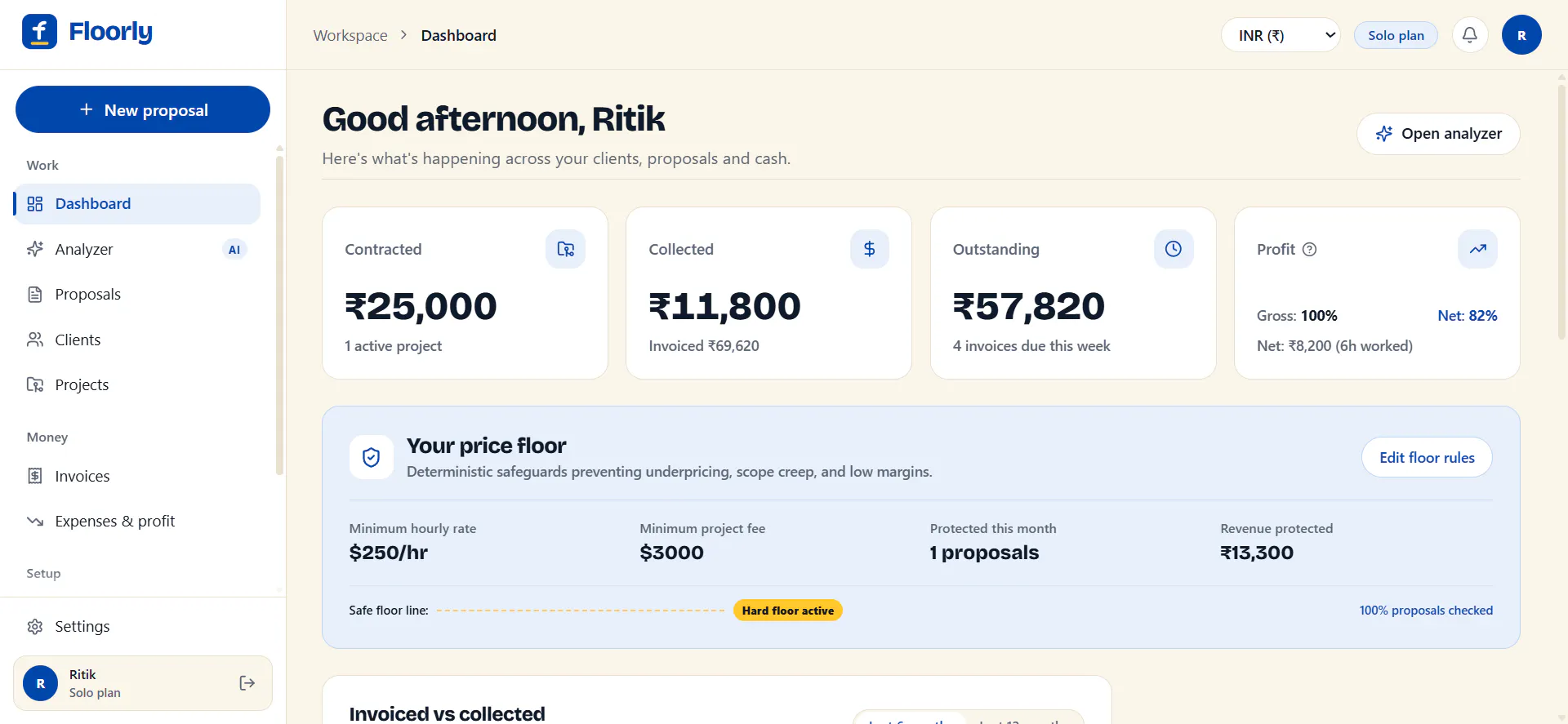Click the log out icon beside Ritik
1568x724 pixels.
247,683
